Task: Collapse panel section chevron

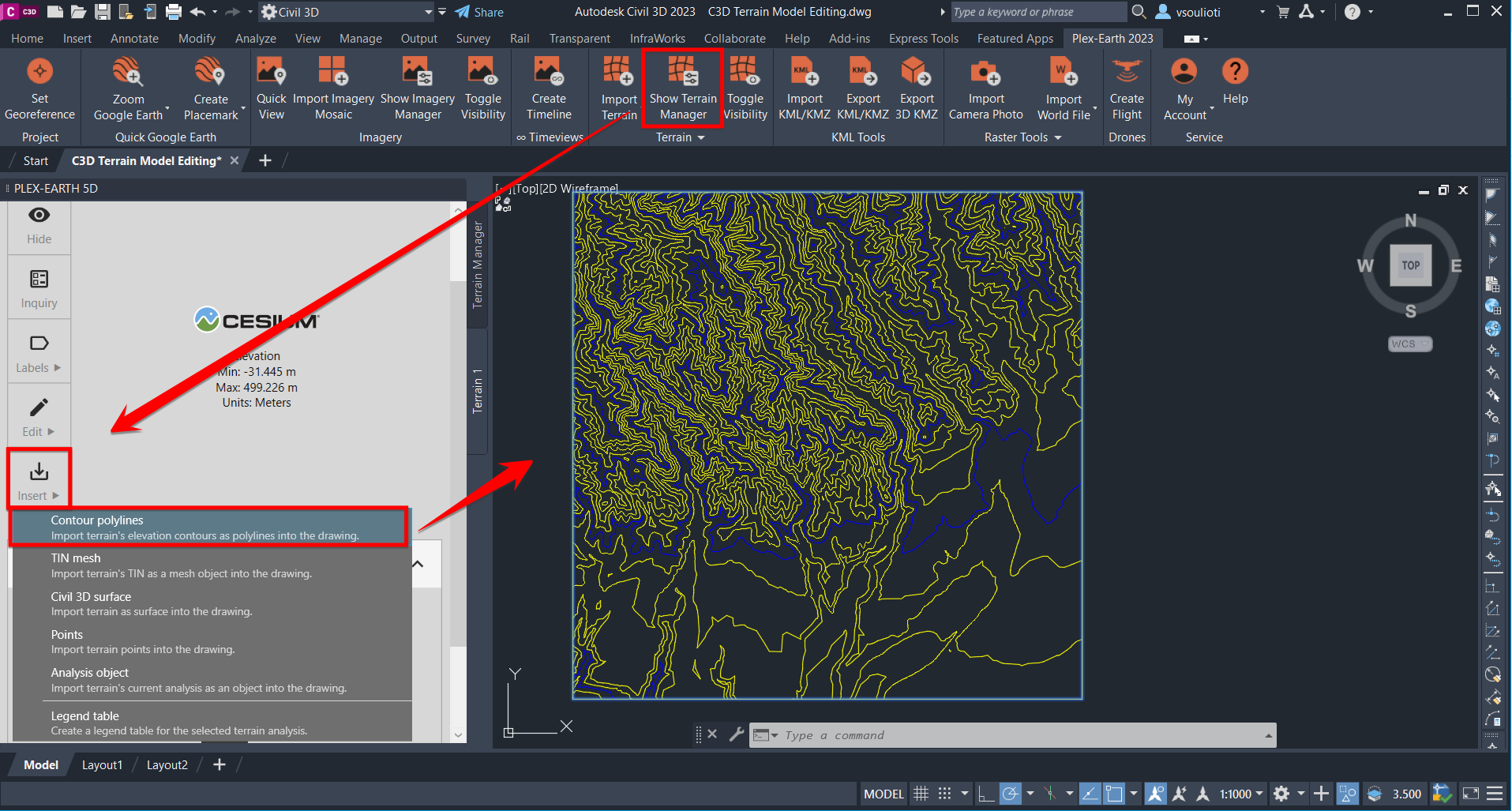Action: (418, 564)
